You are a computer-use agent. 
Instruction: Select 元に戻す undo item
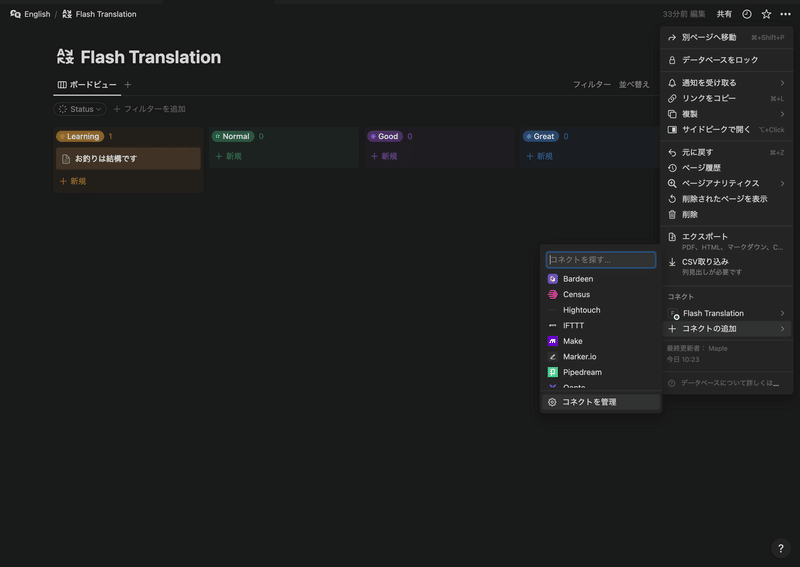click(x=727, y=152)
